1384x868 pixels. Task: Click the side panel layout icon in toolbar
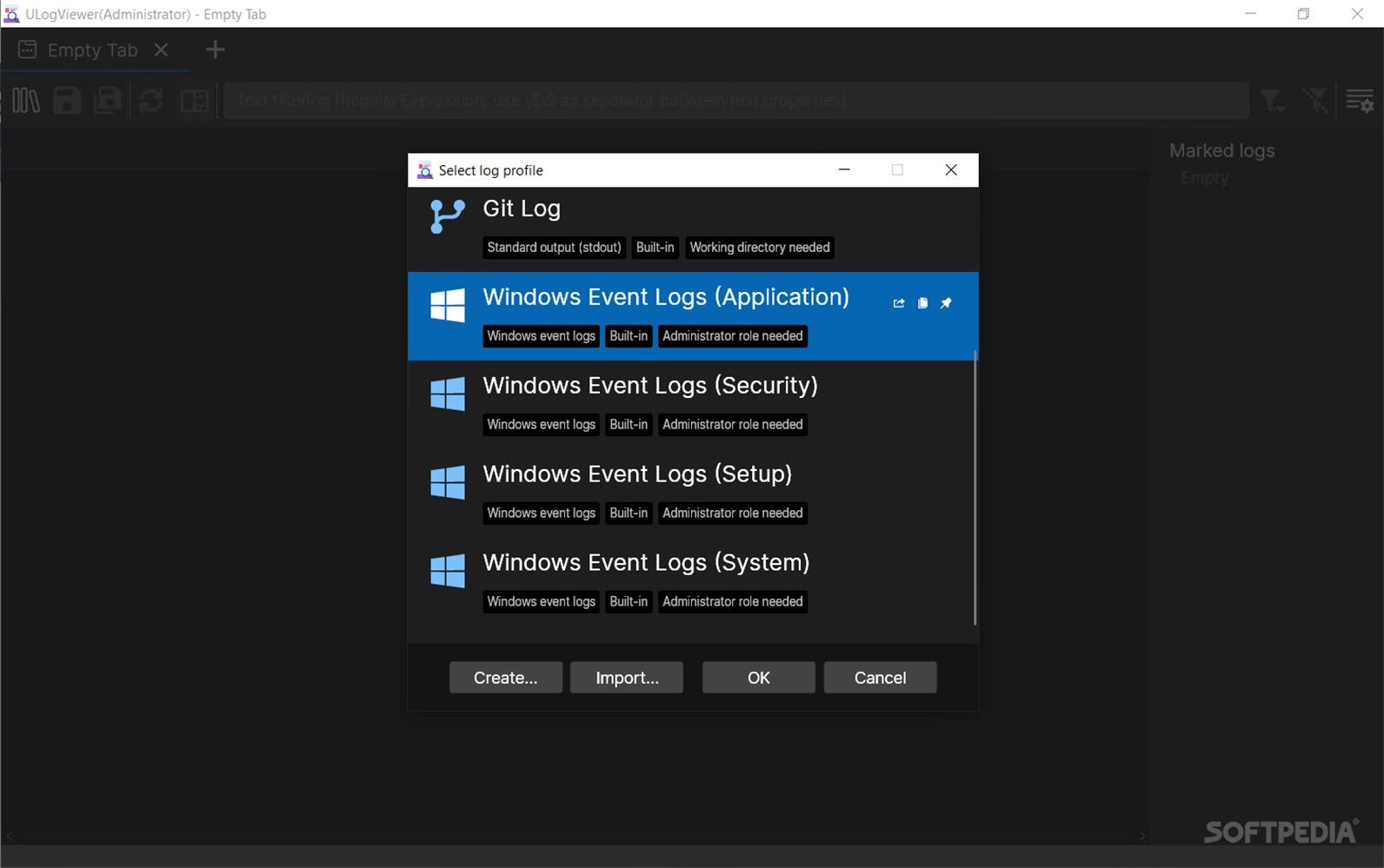(x=194, y=101)
